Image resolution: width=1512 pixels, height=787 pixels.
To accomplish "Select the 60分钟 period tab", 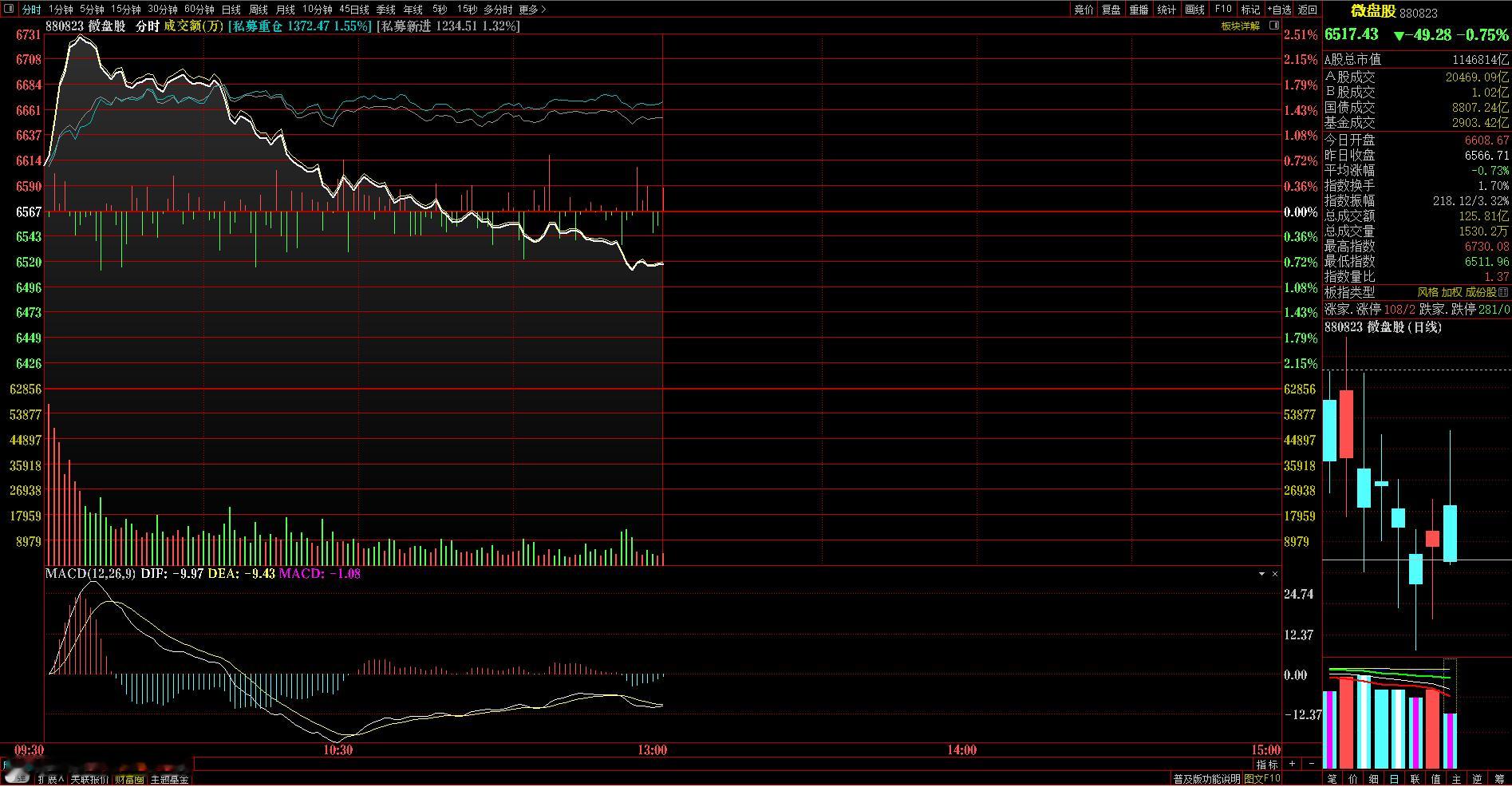I will click(x=199, y=10).
